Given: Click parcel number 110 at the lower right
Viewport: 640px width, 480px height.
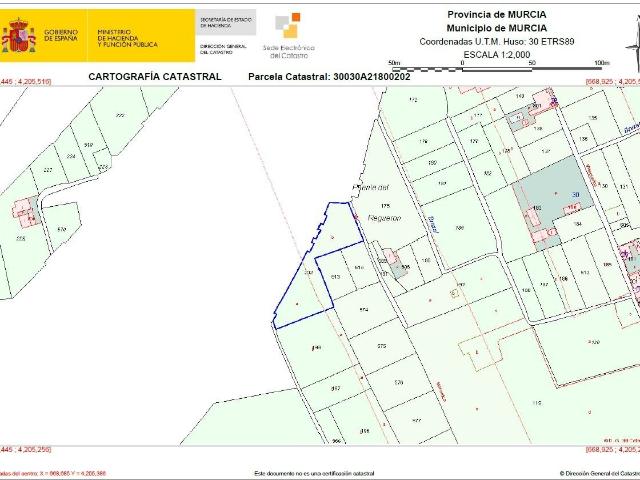Looking at the screenshot, I should (x=537, y=403).
